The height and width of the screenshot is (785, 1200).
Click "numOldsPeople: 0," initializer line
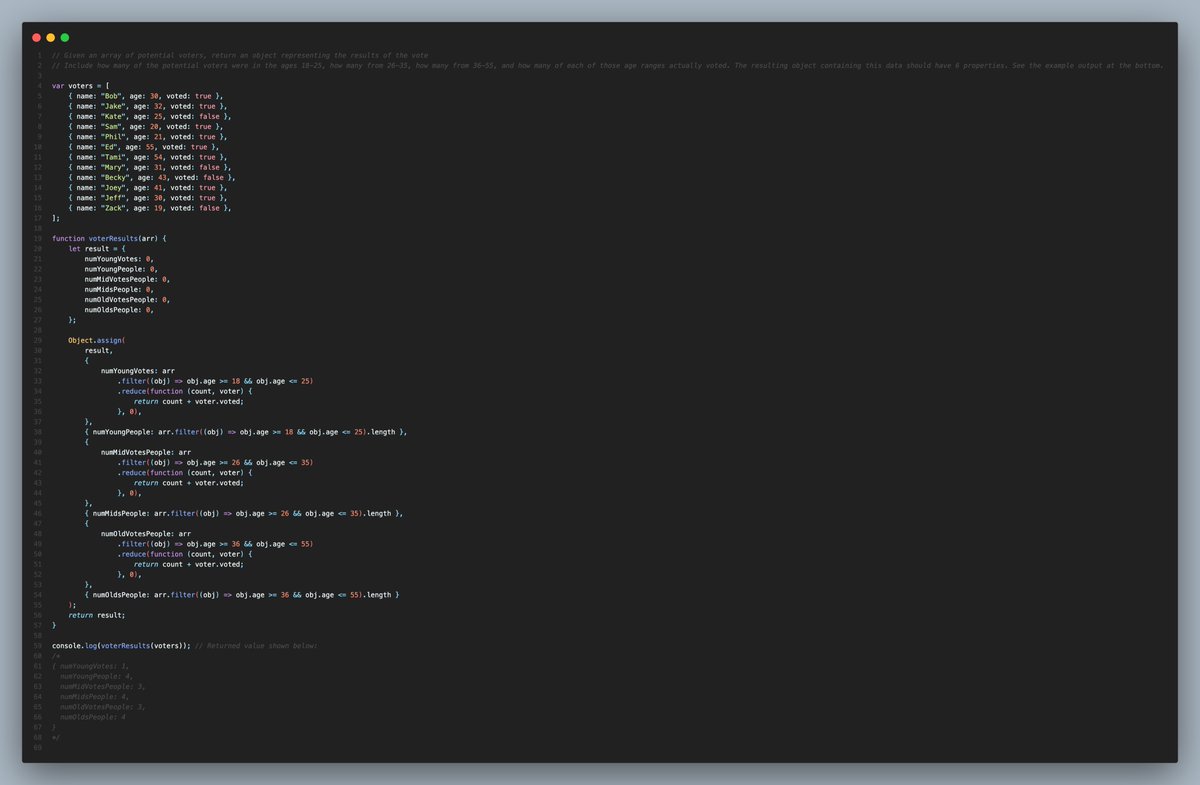(x=119, y=309)
